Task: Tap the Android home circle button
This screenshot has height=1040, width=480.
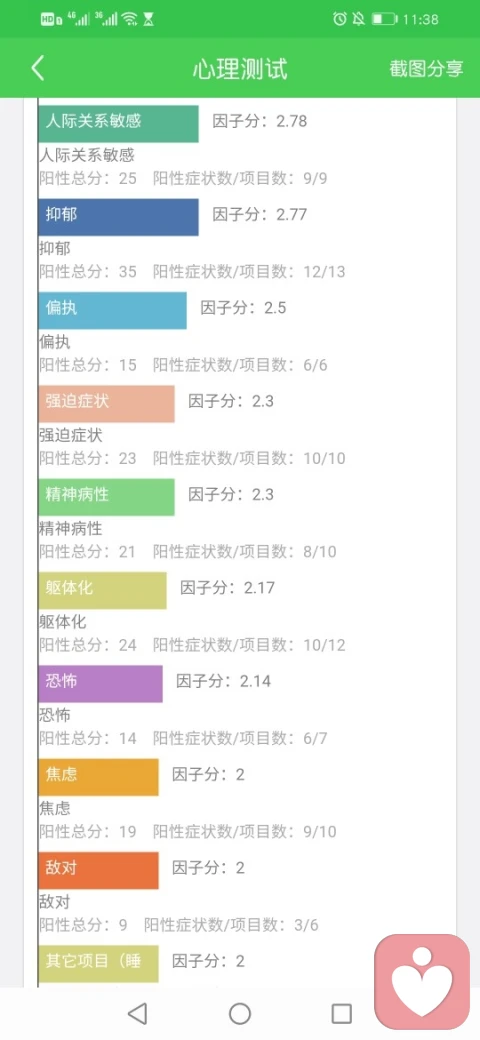Action: point(240,1013)
